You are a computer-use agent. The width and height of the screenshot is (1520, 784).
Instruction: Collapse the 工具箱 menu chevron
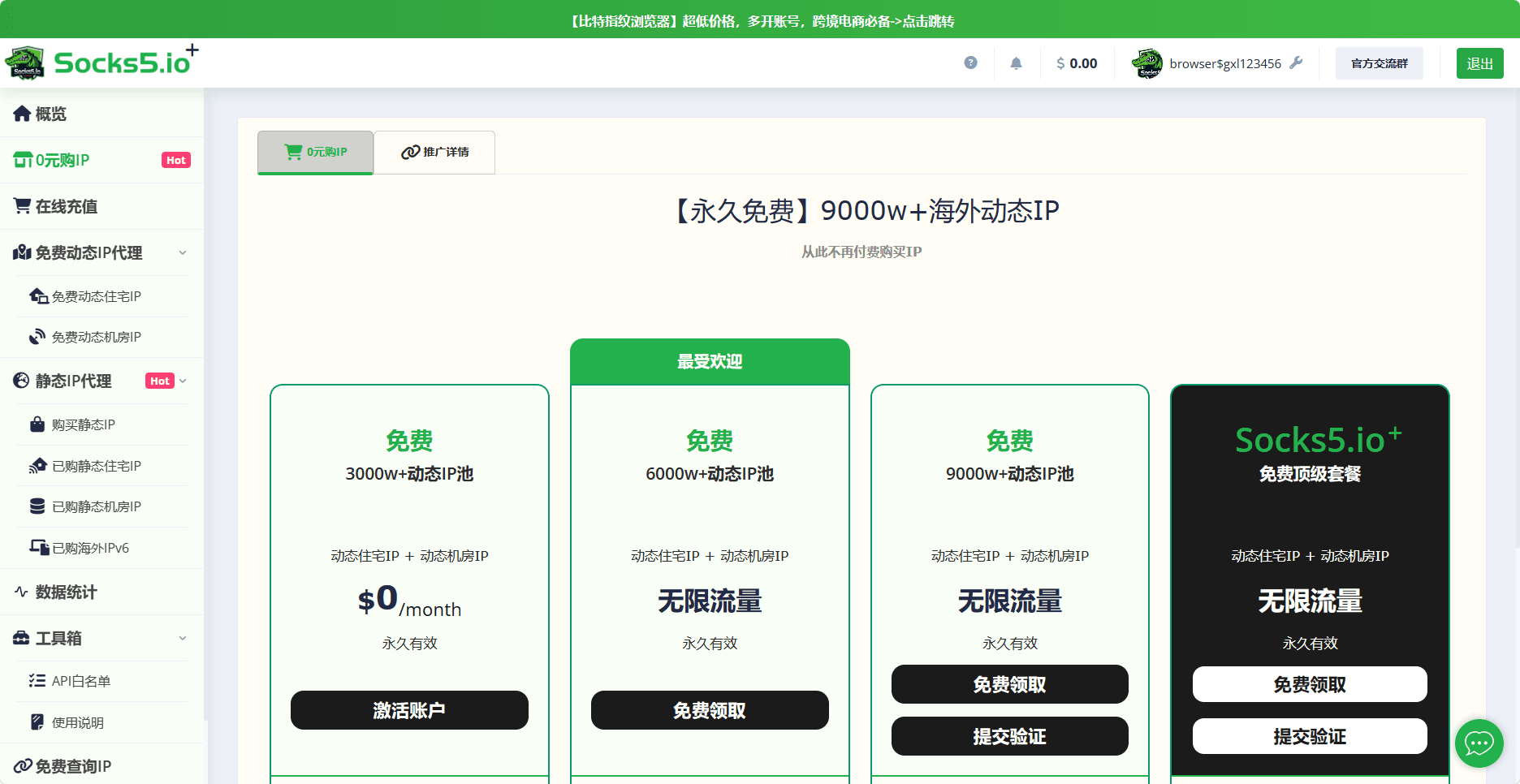coord(183,638)
